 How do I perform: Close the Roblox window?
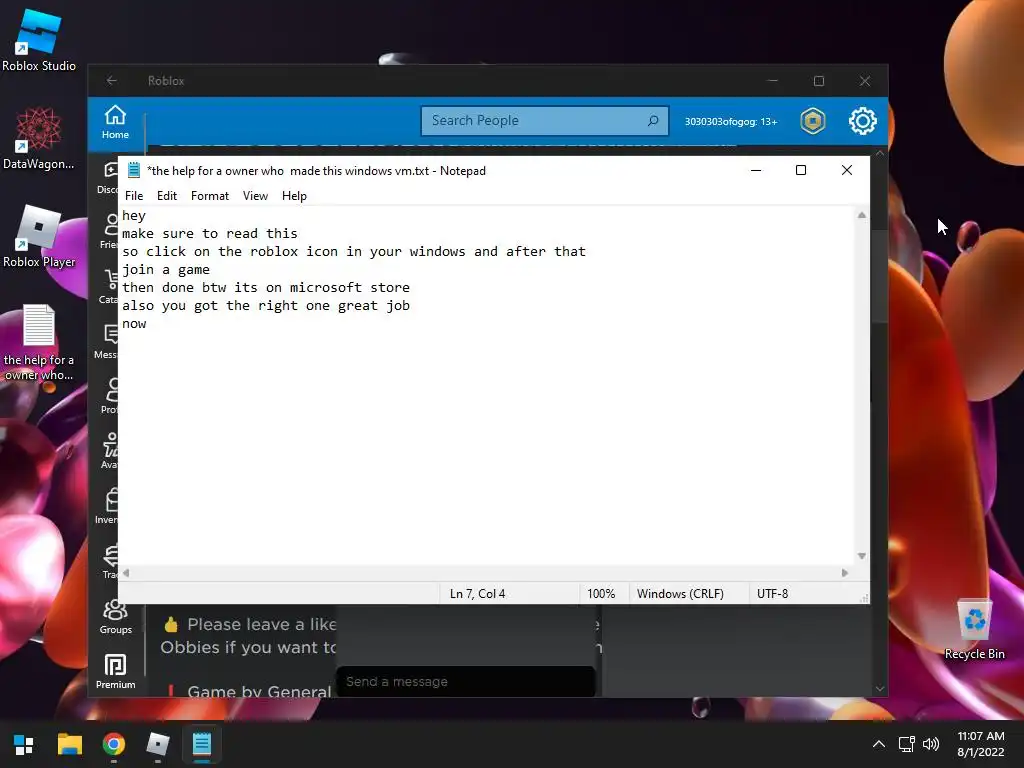coord(865,81)
